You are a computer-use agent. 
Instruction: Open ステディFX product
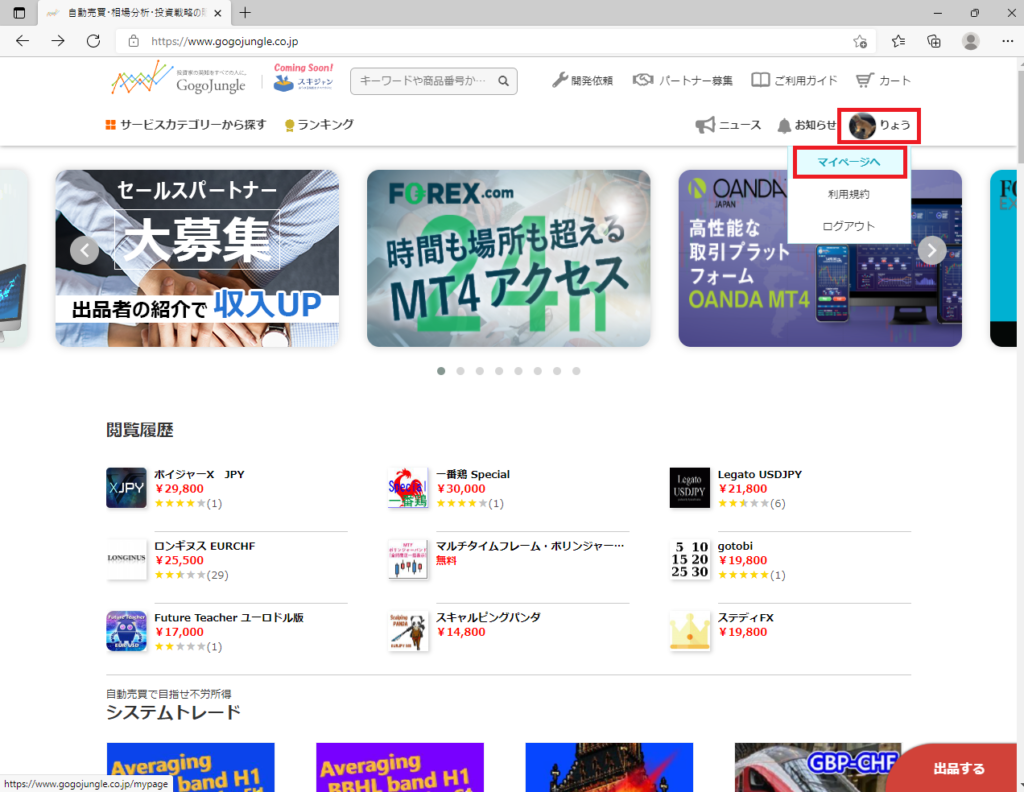click(746, 618)
